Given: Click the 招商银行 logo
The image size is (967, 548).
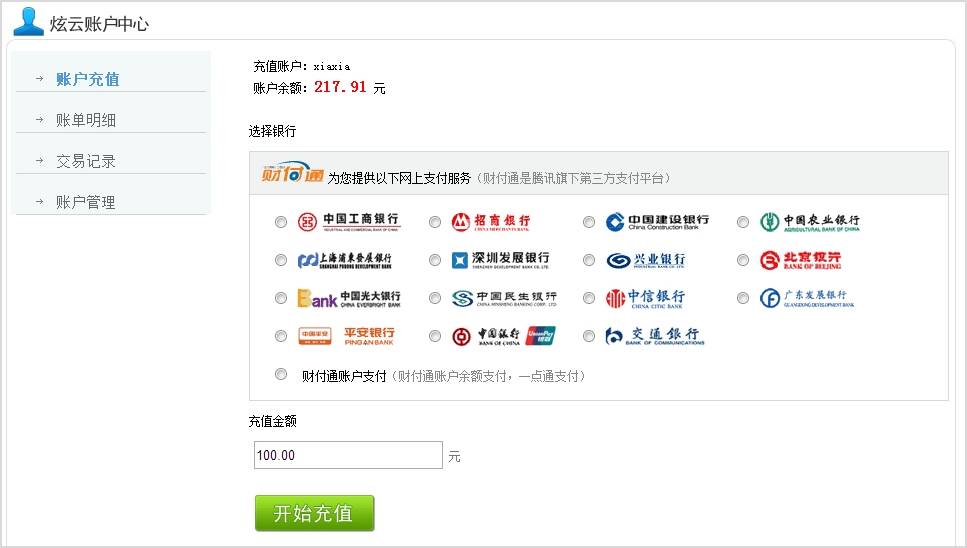Looking at the screenshot, I should coord(490,222).
